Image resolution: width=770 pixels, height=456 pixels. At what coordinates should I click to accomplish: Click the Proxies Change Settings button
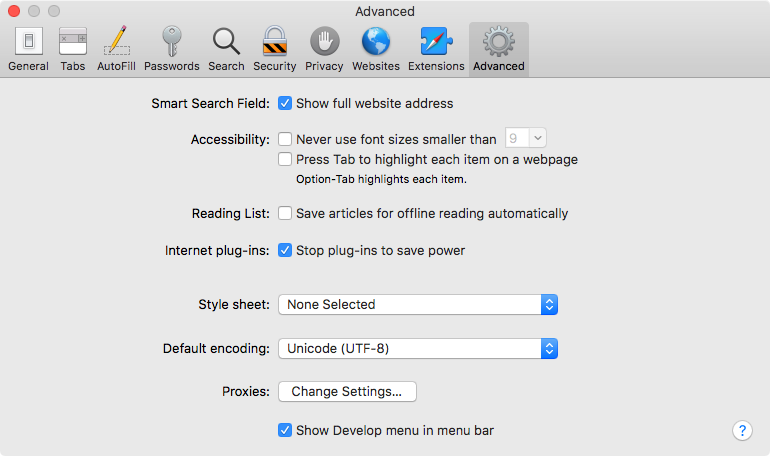pos(347,391)
